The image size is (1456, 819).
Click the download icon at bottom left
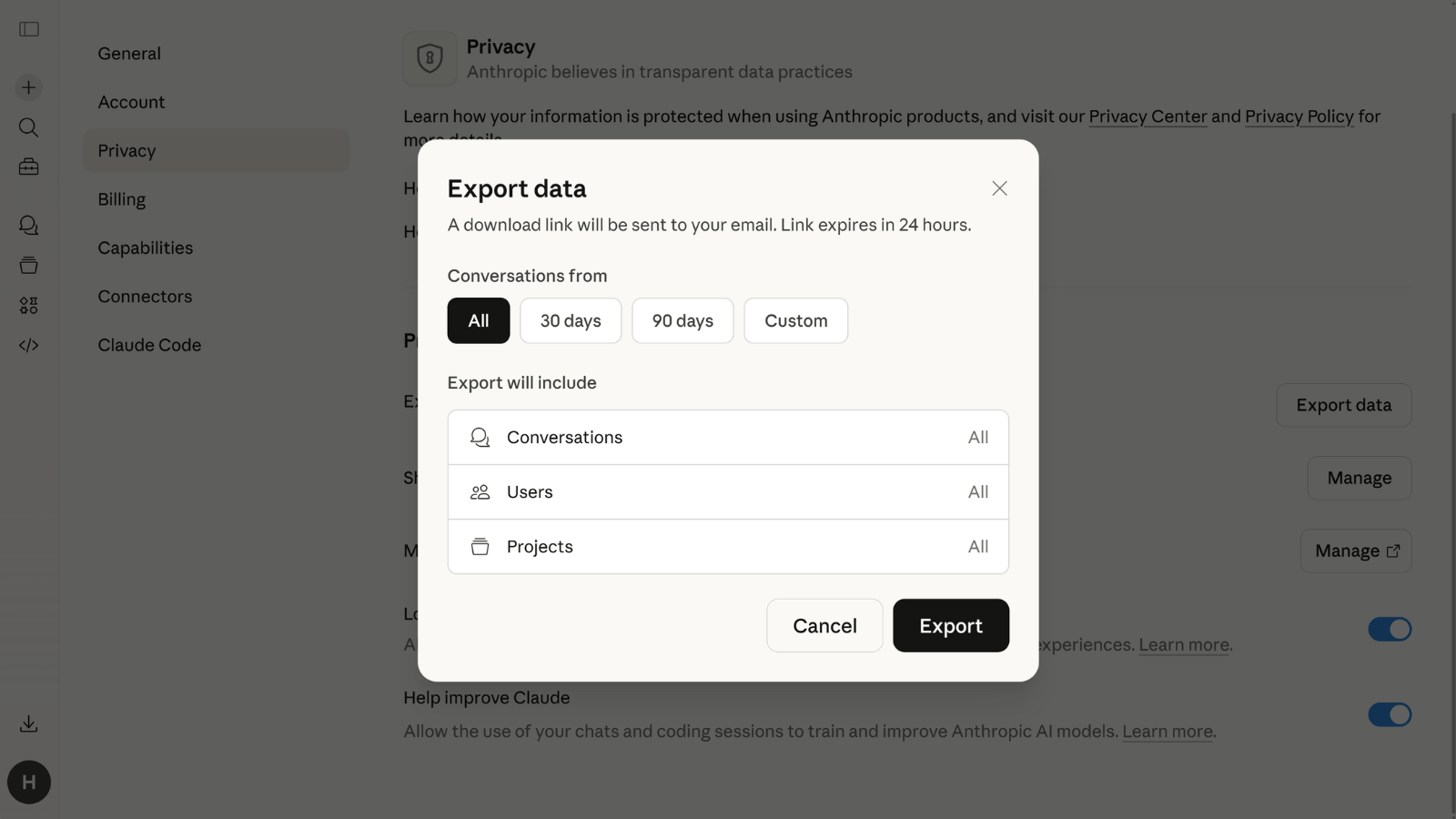click(x=29, y=723)
